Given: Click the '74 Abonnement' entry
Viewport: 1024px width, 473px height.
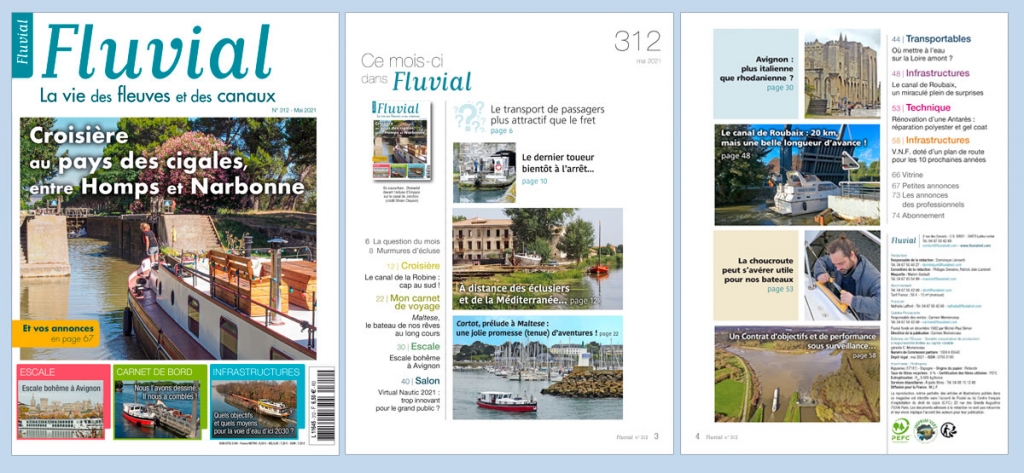Looking at the screenshot, I should 920,214.
